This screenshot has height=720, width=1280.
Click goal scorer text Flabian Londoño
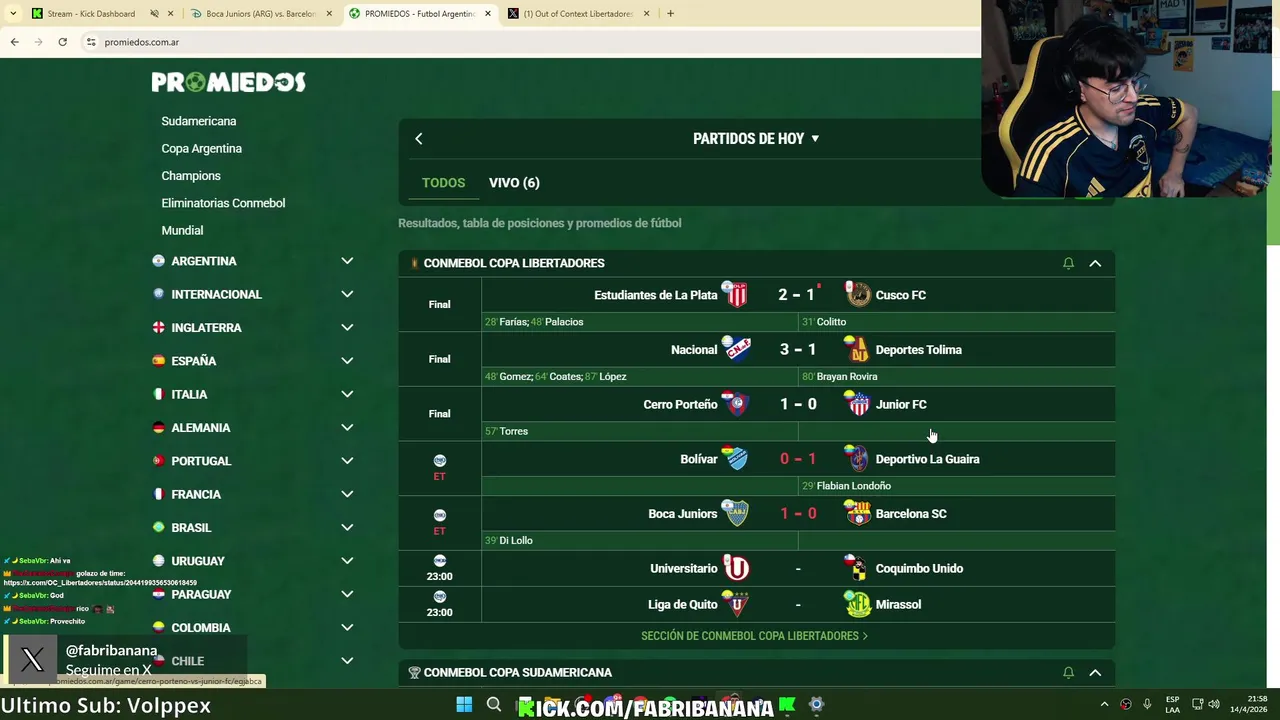click(x=854, y=486)
